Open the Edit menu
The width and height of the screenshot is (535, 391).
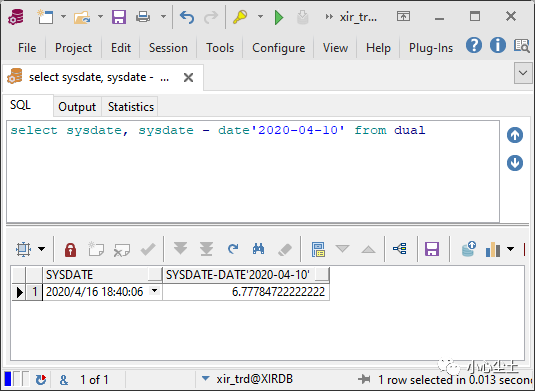(x=121, y=48)
